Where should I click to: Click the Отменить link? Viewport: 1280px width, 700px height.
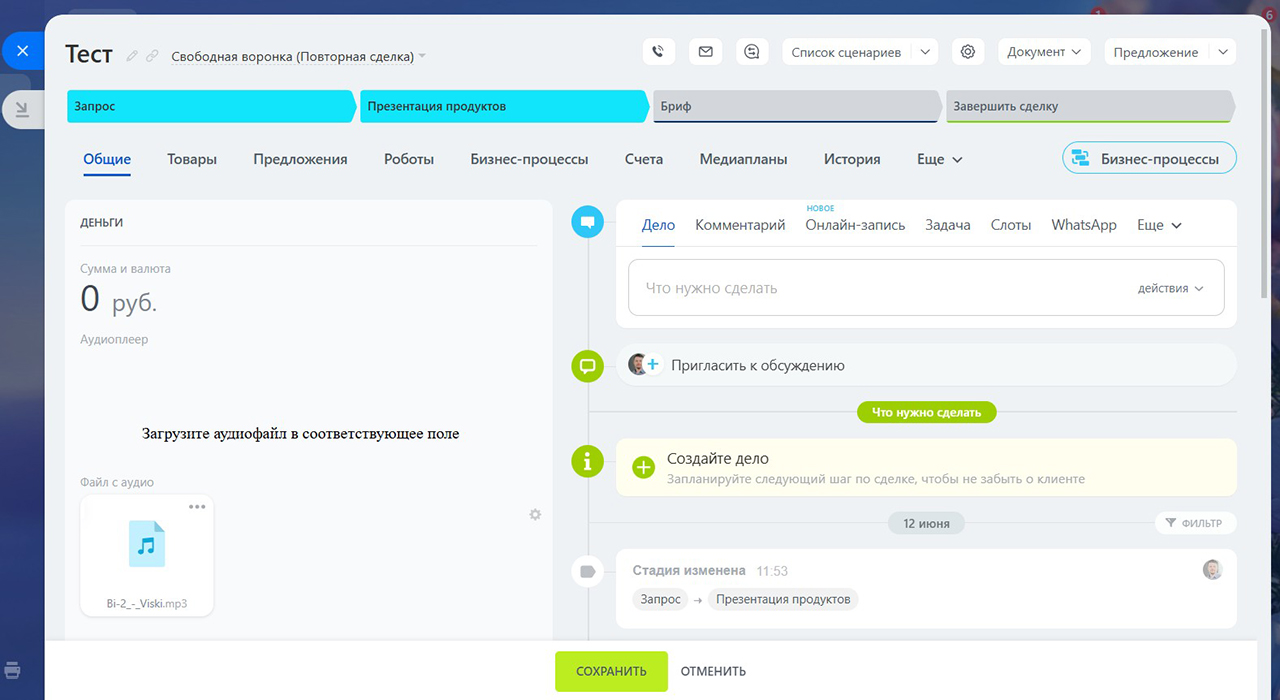click(x=713, y=671)
